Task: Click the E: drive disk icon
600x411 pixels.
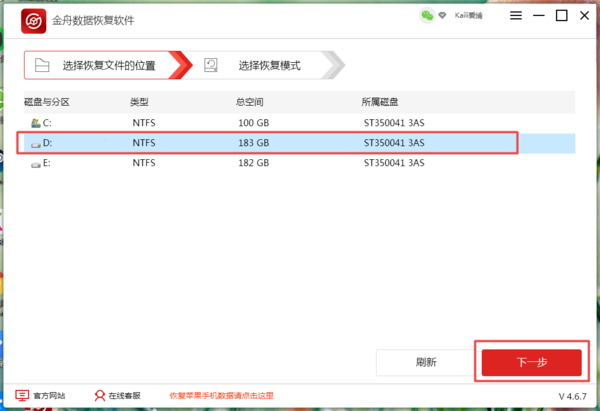Action: pos(36,165)
